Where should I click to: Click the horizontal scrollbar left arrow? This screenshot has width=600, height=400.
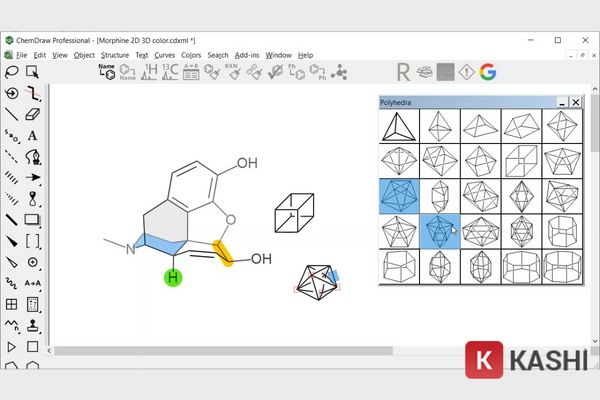pyautogui.click(x=49, y=351)
